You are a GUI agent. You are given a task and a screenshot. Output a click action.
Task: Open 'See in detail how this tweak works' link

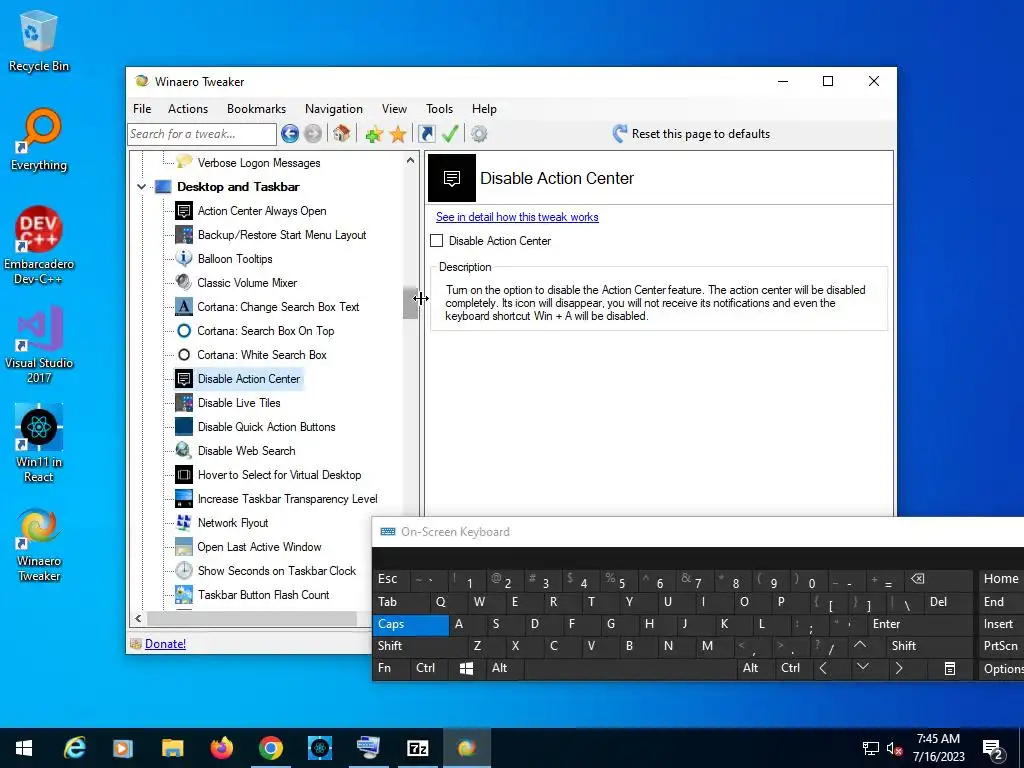(x=517, y=217)
